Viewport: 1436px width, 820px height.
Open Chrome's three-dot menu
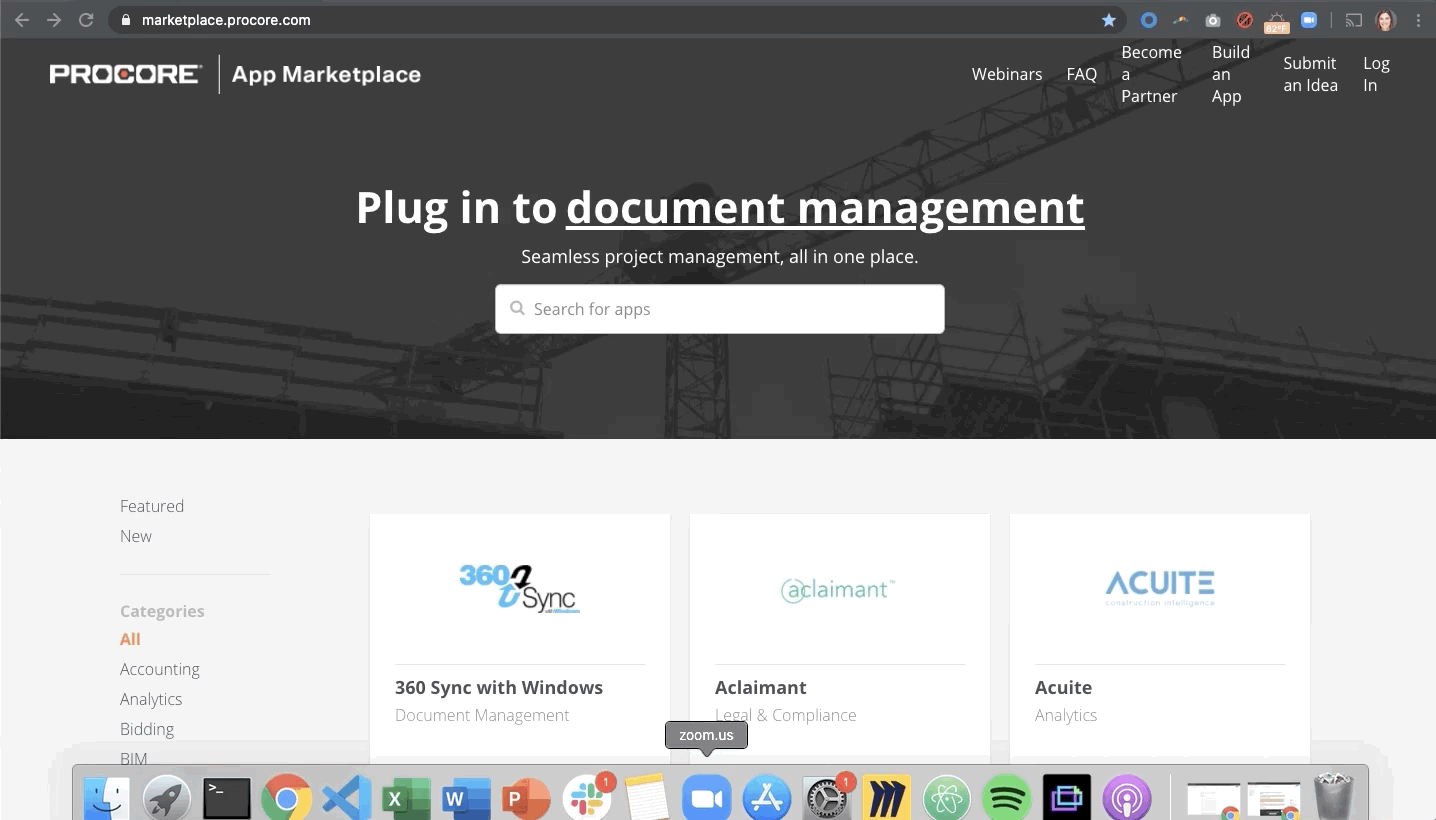[1418, 20]
